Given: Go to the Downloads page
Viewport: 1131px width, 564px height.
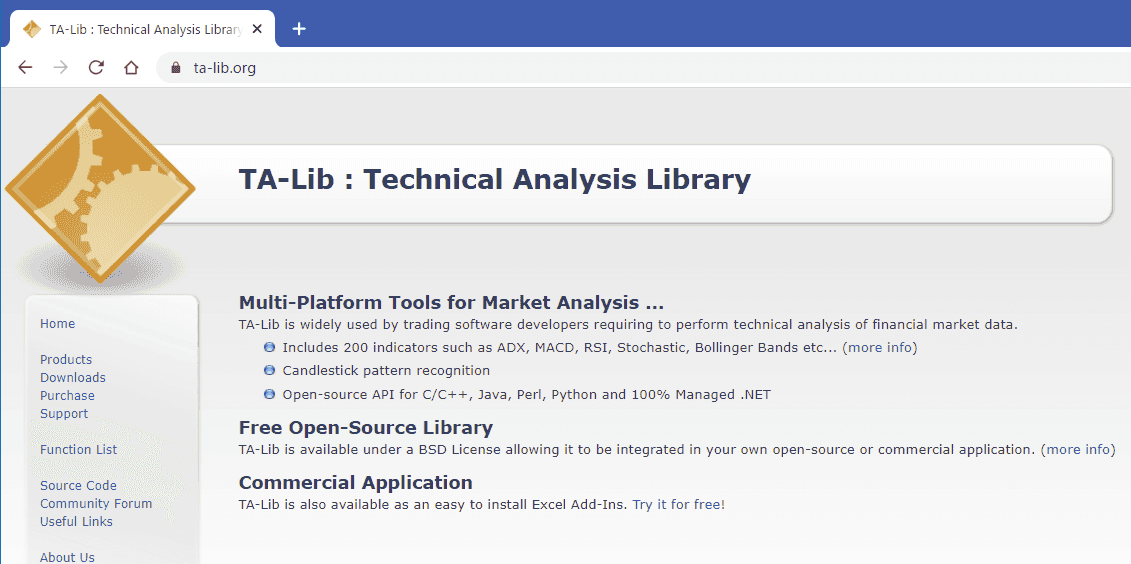Looking at the screenshot, I should click(x=73, y=377).
